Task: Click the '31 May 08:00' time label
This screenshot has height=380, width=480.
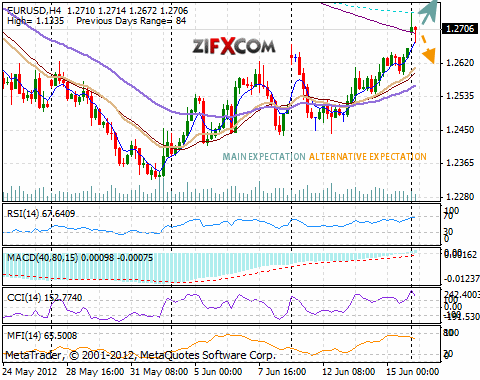Action: [159, 372]
